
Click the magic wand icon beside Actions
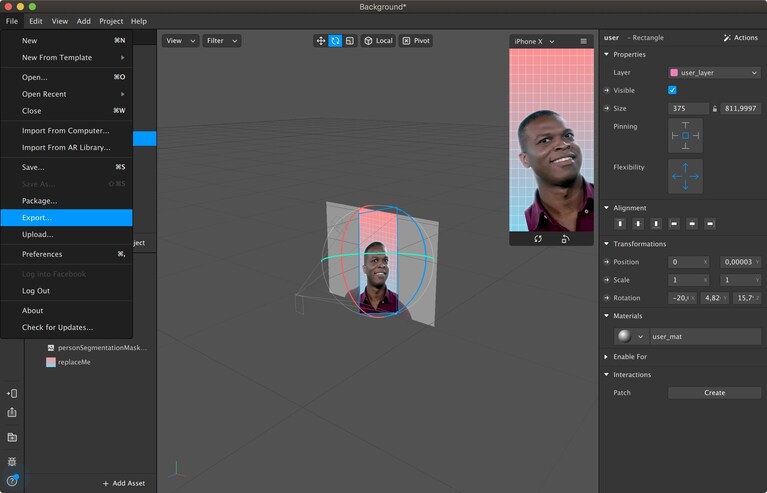[727, 38]
